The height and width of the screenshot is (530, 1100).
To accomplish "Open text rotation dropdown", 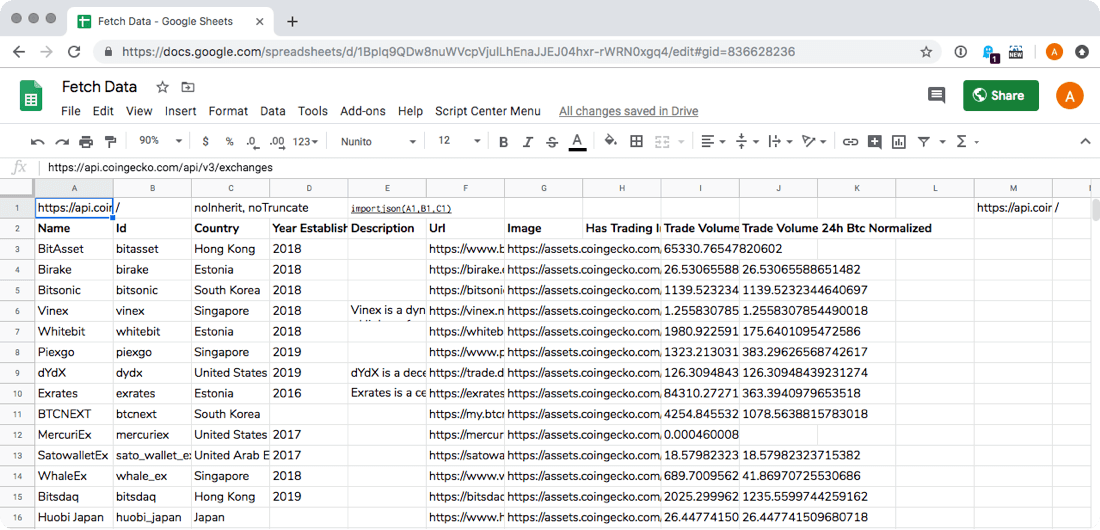I will coord(814,142).
